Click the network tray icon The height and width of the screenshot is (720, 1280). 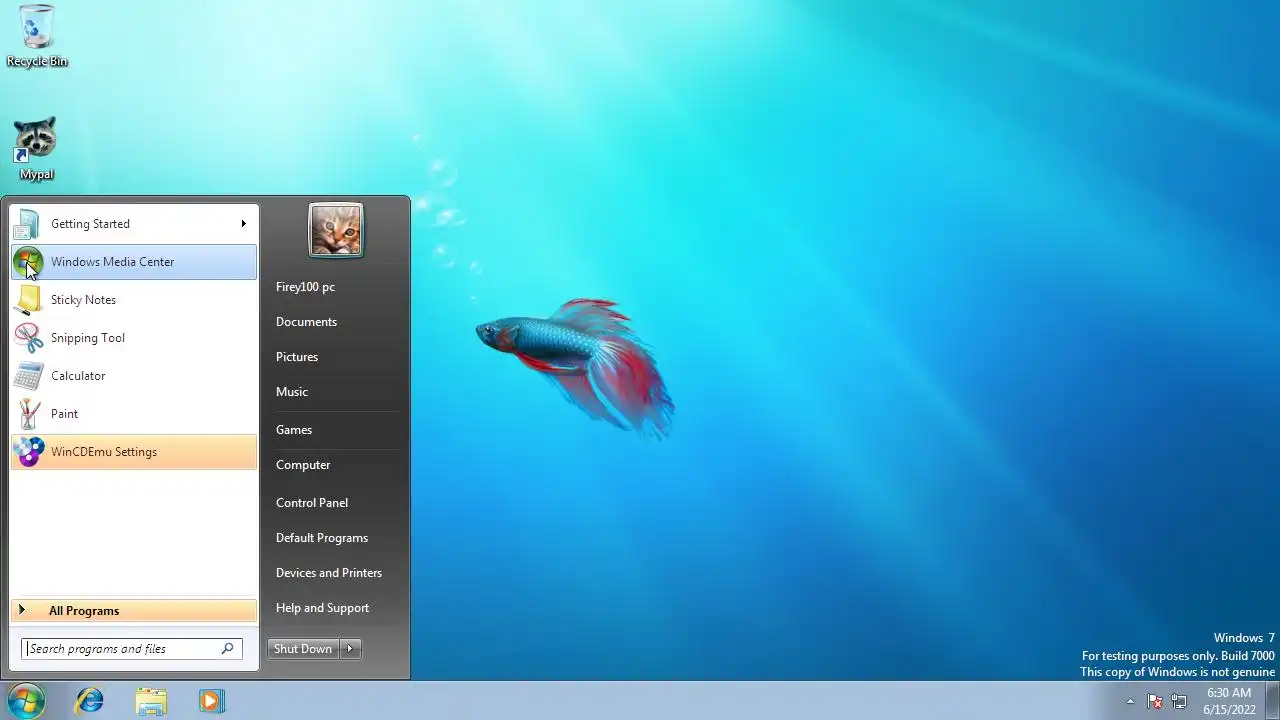pos(1179,701)
